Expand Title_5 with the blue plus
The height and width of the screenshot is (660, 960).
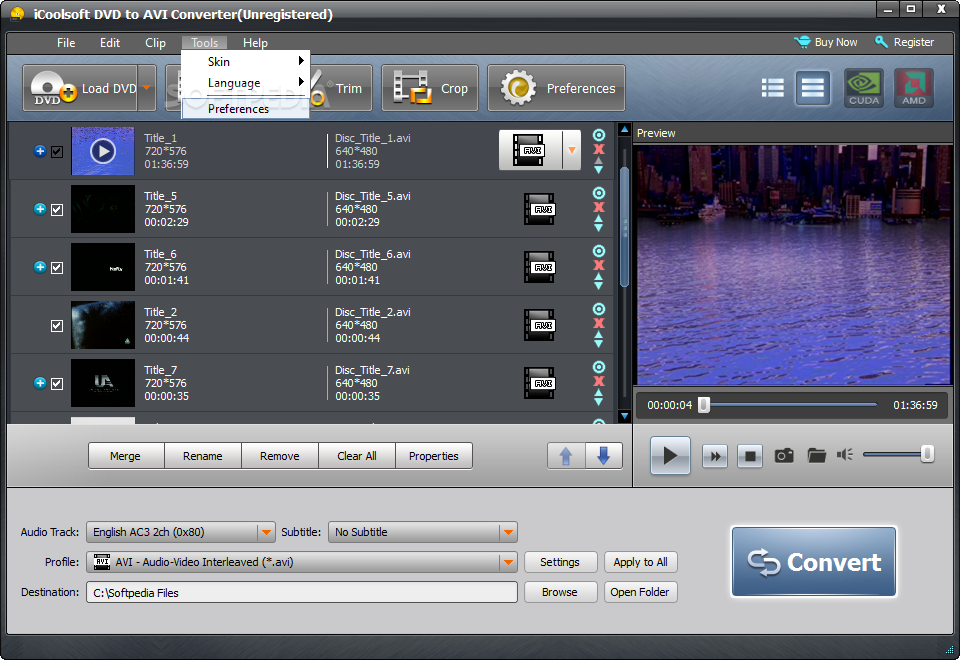click(40, 209)
